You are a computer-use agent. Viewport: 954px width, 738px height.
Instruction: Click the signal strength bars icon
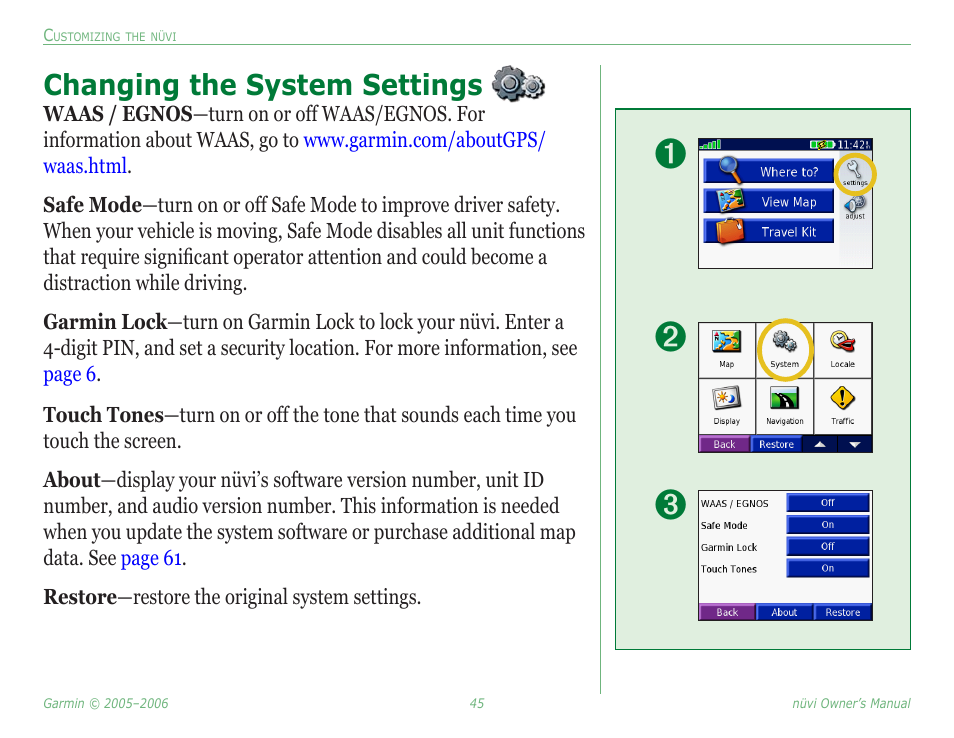click(x=711, y=144)
